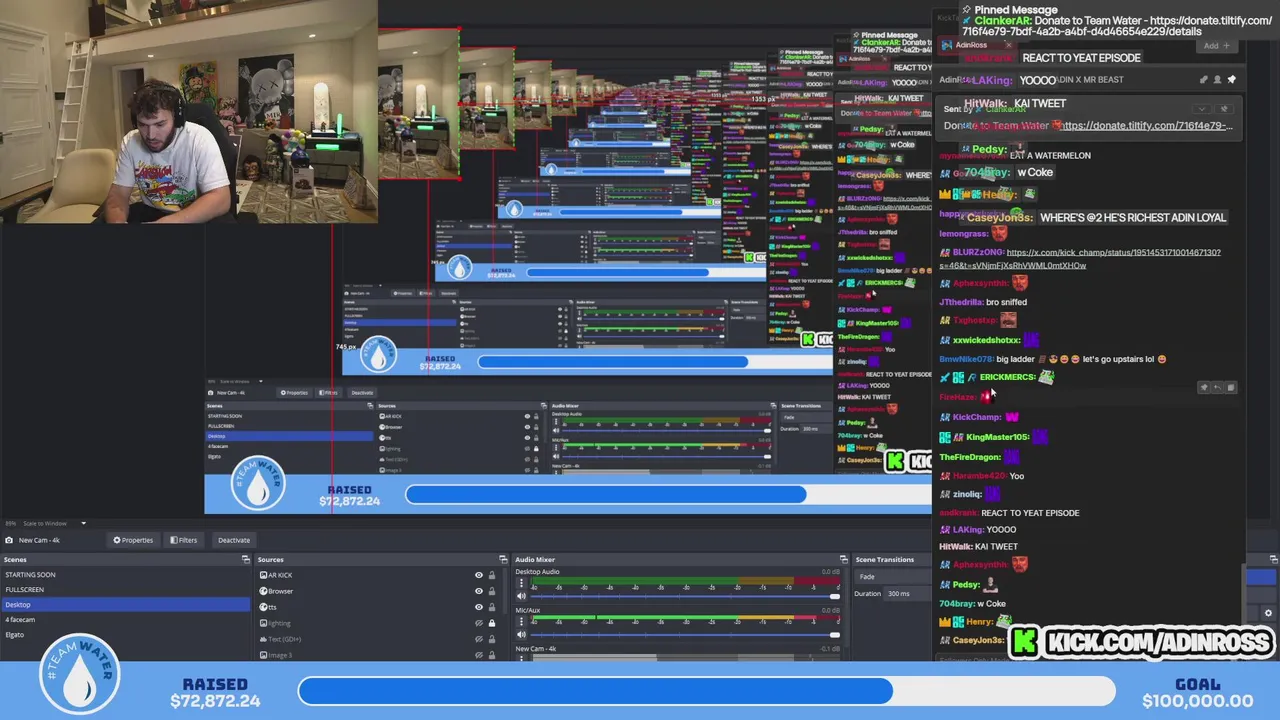The height and width of the screenshot is (720, 1280).
Task: Toggle lock on tts source
Action: click(x=491, y=607)
